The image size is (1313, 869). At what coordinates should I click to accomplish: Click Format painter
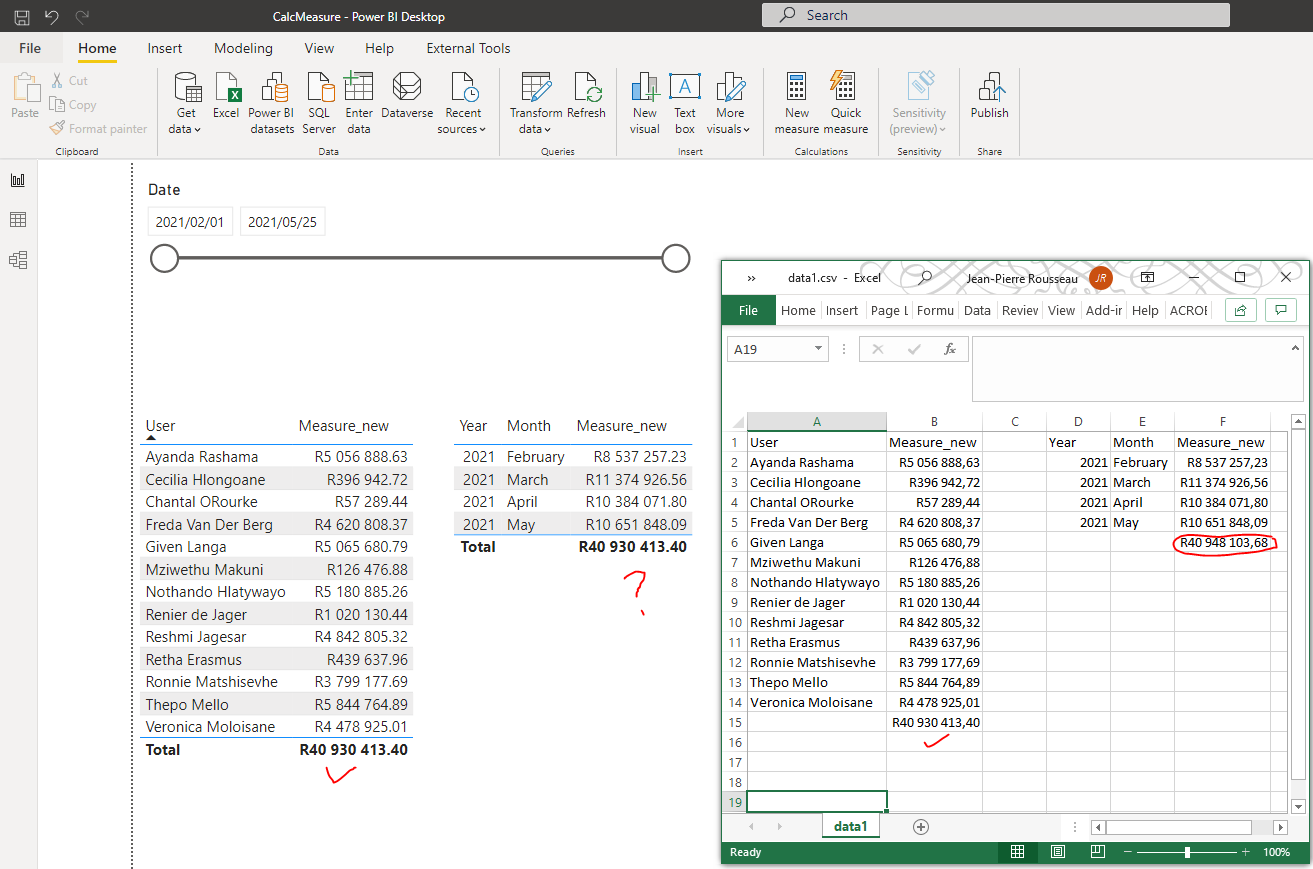coord(98,129)
